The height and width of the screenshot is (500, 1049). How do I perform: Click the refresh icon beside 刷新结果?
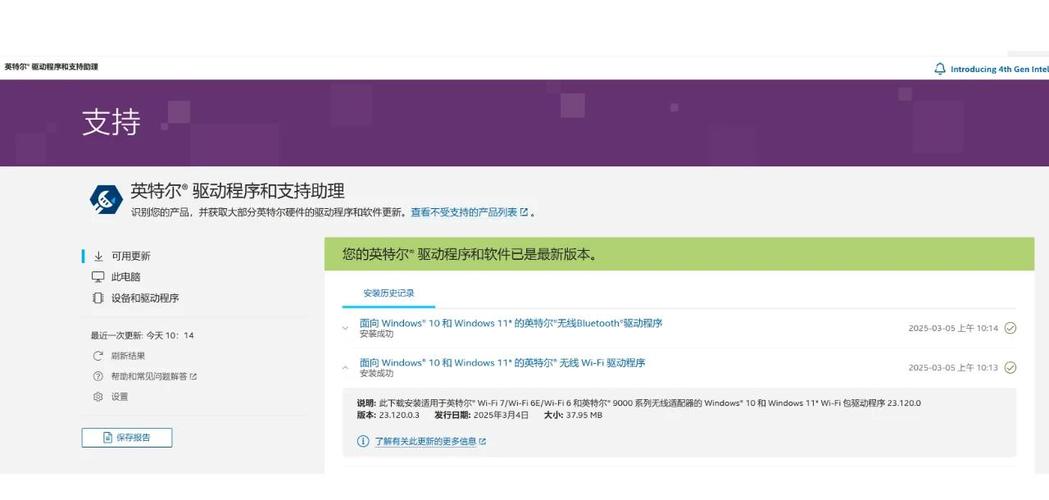[x=98, y=356]
